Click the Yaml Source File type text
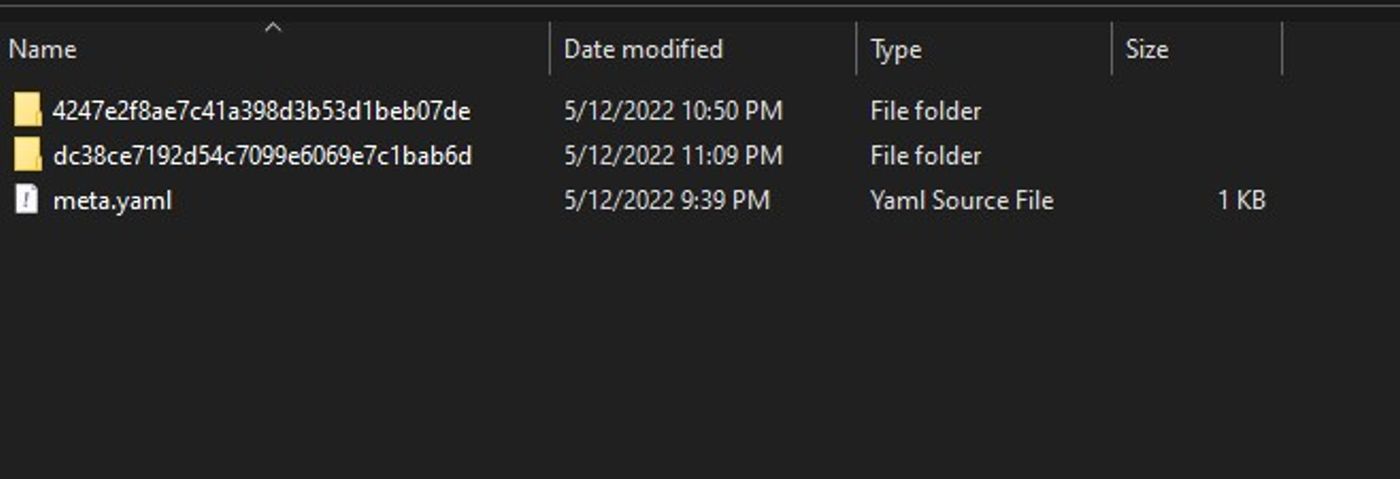Image resolution: width=1400 pixels, height=479 pixels. pos(962,200)
